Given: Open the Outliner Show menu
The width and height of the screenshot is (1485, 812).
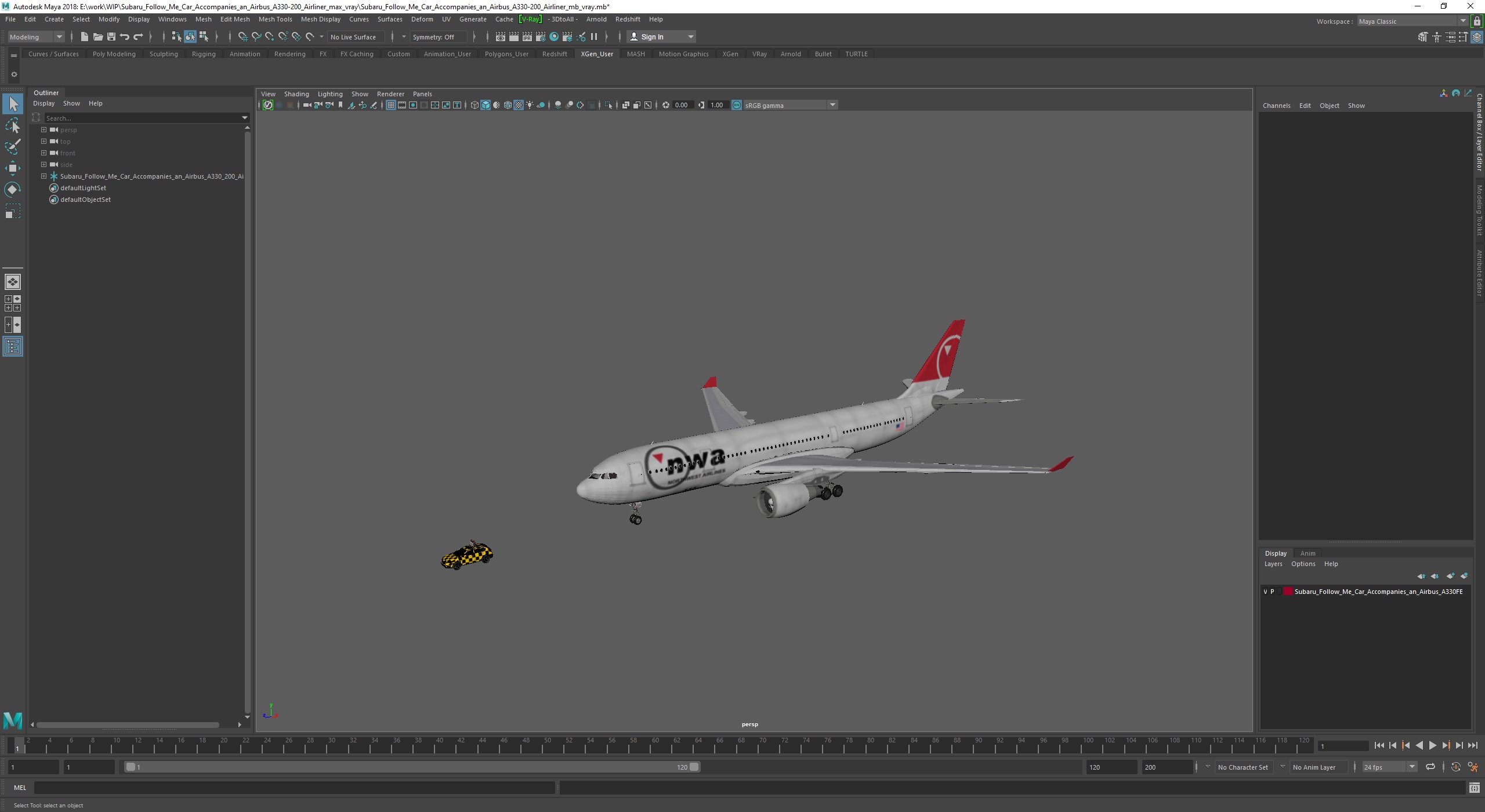Looking at the screenshot, I should click(71, 103).
